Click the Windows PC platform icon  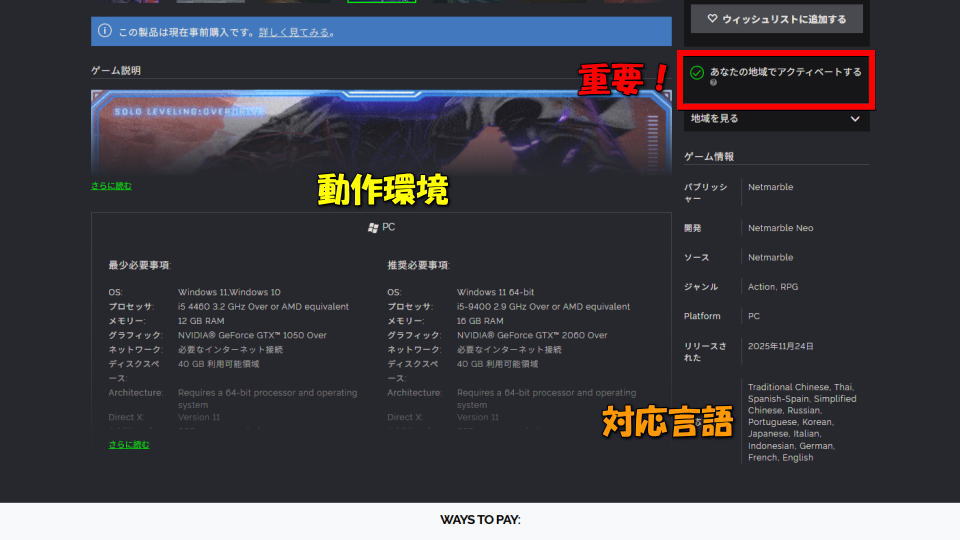[x=373, y=228]
